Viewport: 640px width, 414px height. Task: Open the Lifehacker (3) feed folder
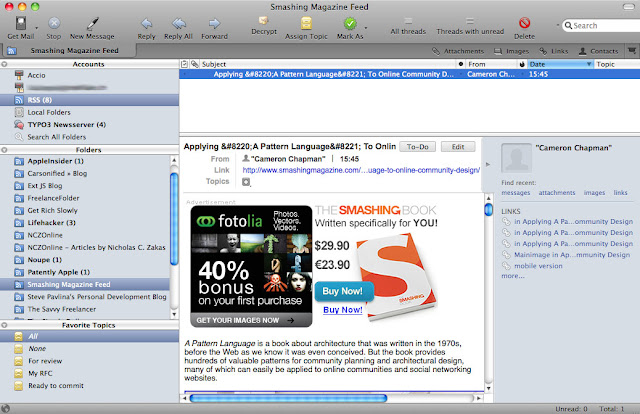(85, 223)
